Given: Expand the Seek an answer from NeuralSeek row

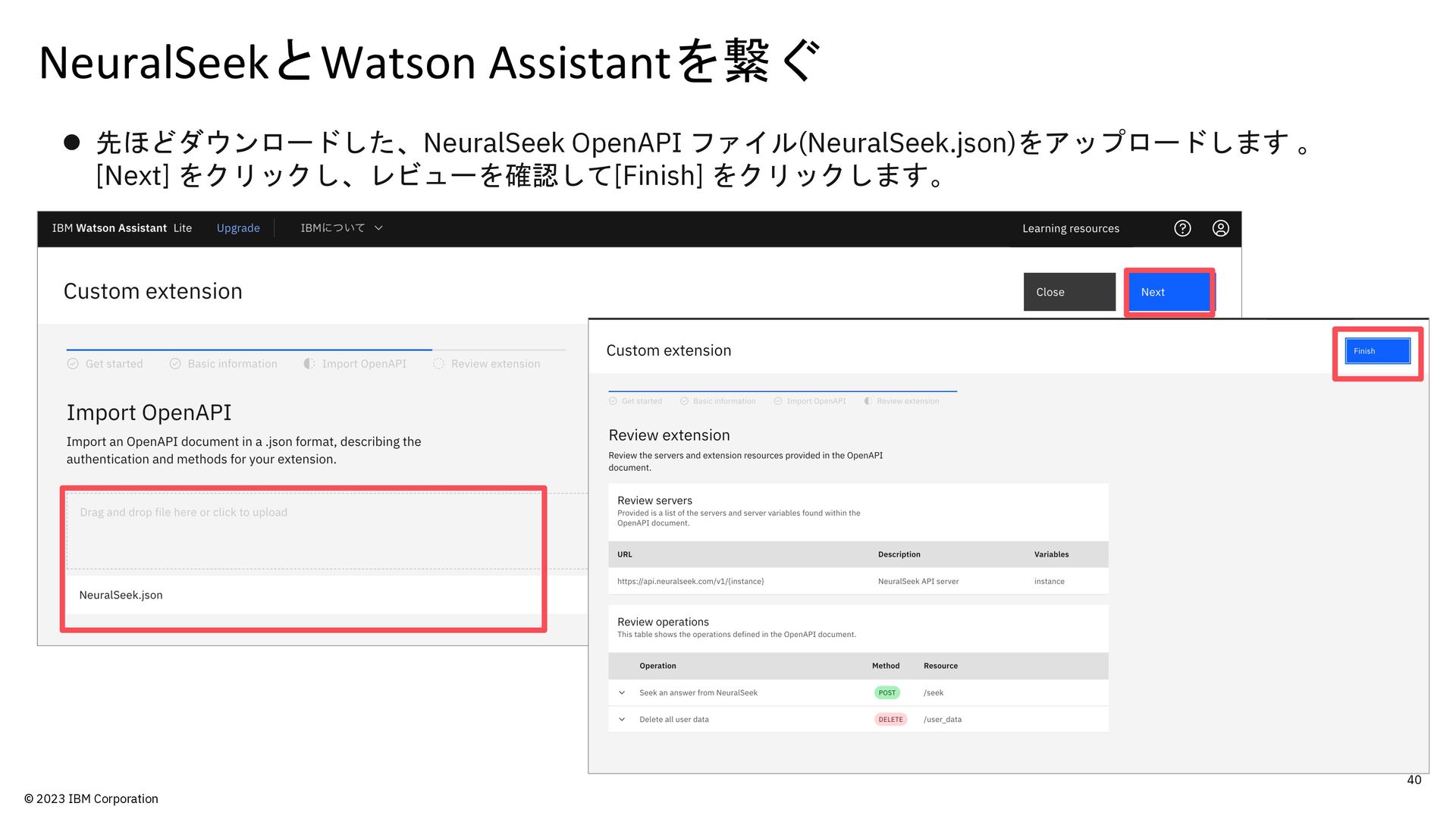Looking at the screenshot, I should (622, 692).
